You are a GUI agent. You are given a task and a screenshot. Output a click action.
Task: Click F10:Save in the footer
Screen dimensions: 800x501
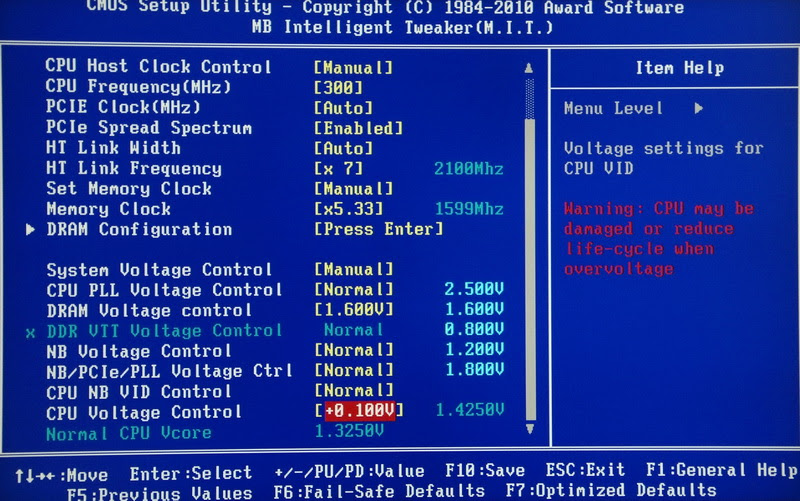click(x=485, y=470)
